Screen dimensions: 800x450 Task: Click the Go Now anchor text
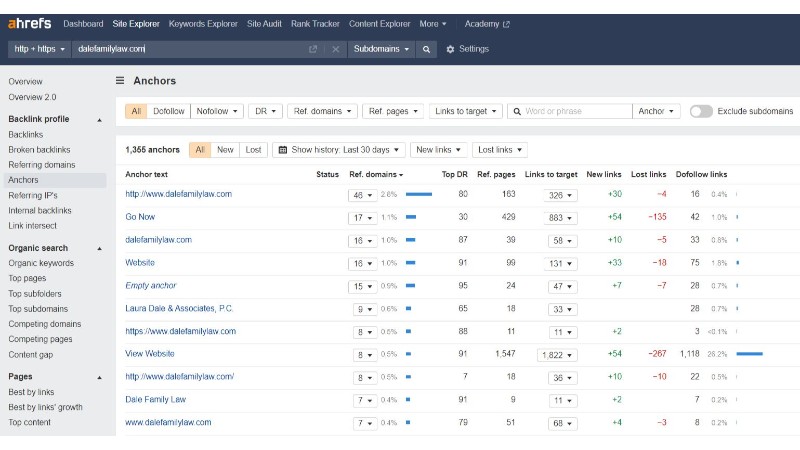[x=140, y=217]
